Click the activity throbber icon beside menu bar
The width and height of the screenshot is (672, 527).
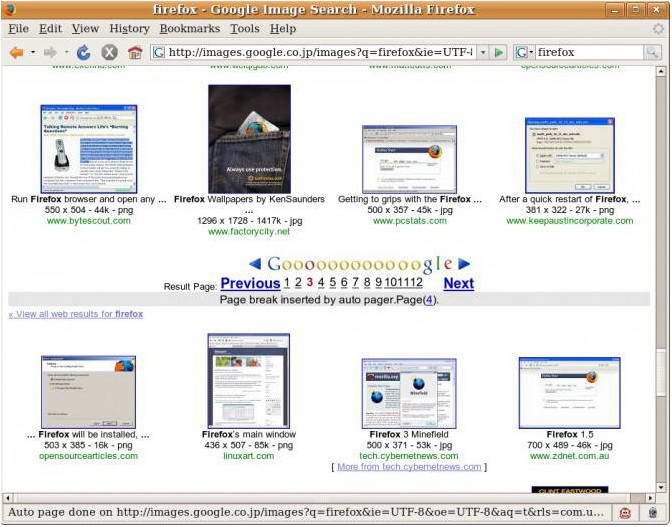click(x=658, y=29)
